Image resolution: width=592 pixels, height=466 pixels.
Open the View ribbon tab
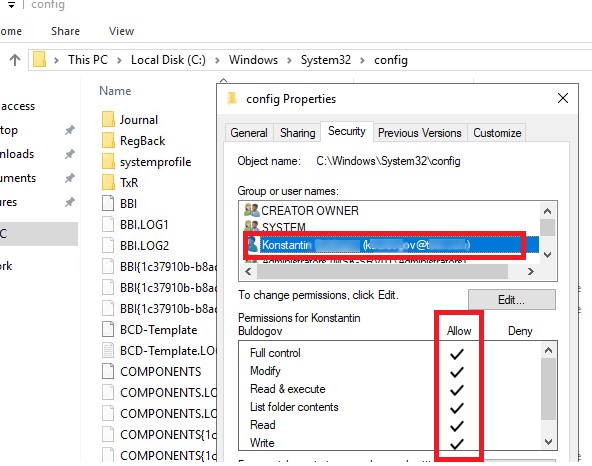pyautogui.click(x=121, y=31)
